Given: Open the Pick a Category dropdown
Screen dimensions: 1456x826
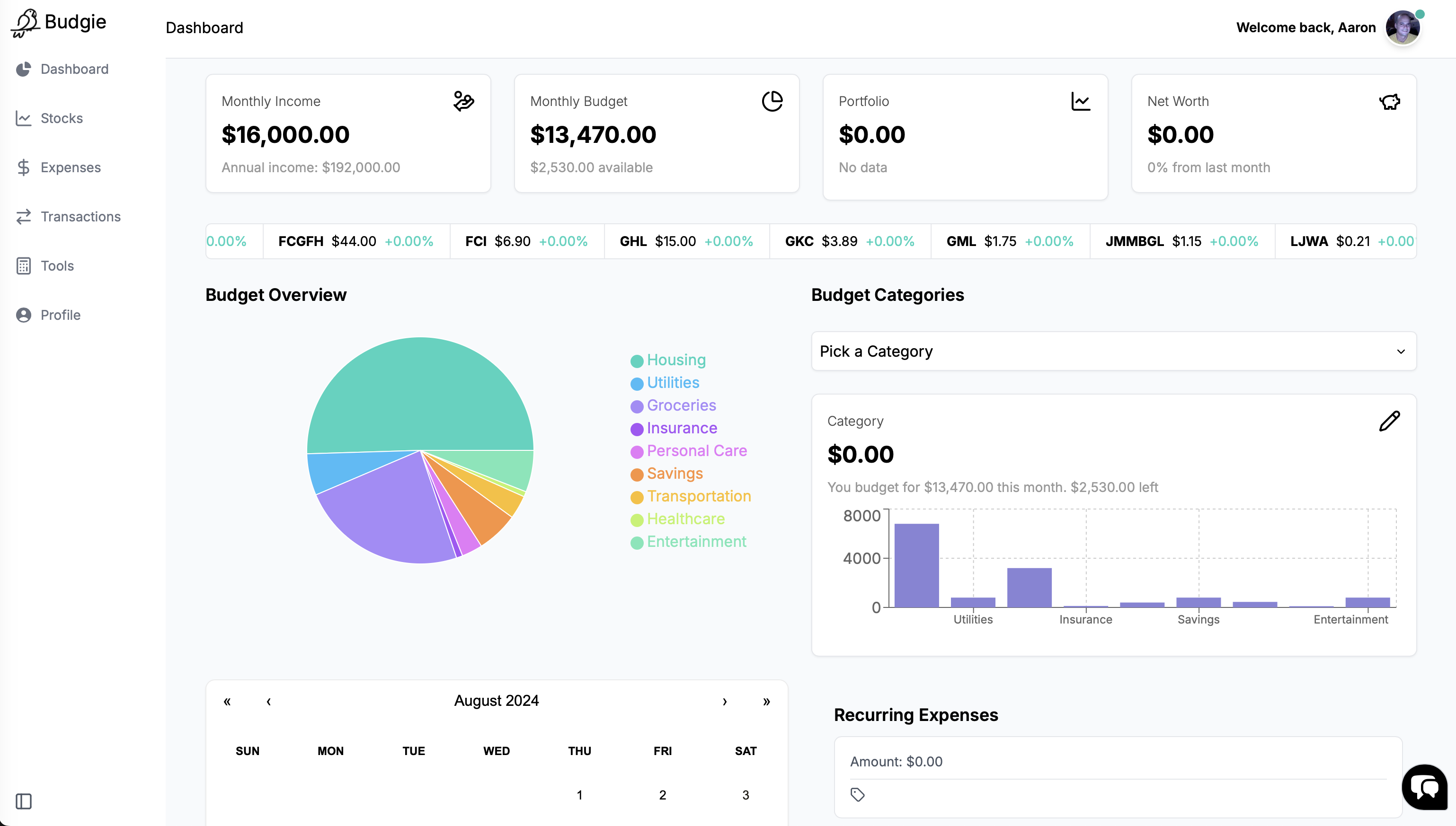Looking at the screenshot, I should (x=1113, y=351).
